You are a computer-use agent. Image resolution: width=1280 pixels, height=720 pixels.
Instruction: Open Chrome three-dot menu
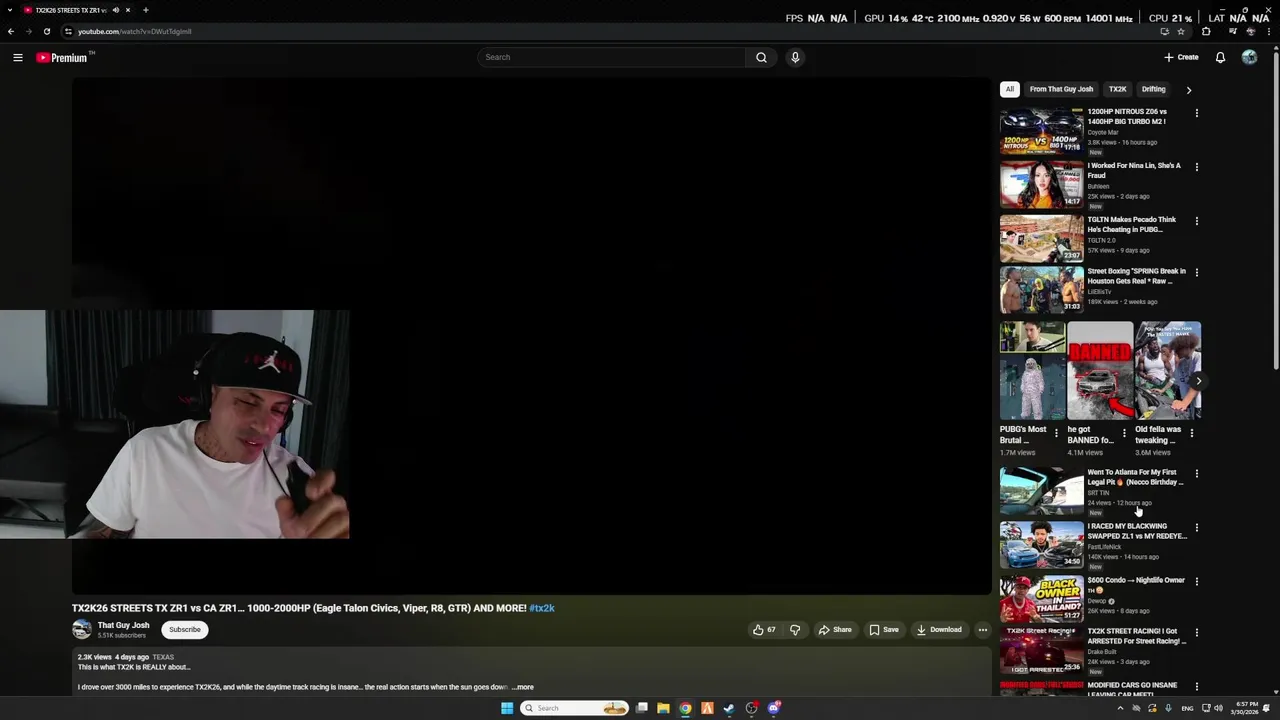coord(1269,31)
